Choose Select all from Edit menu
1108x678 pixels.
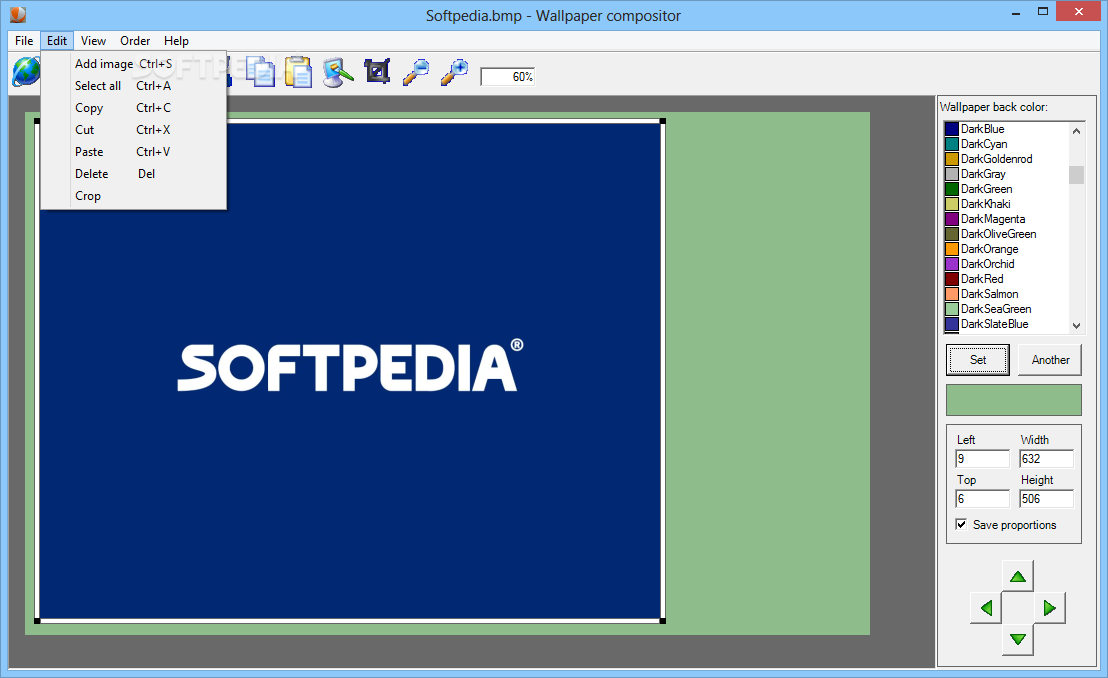[x=134, y=86]
